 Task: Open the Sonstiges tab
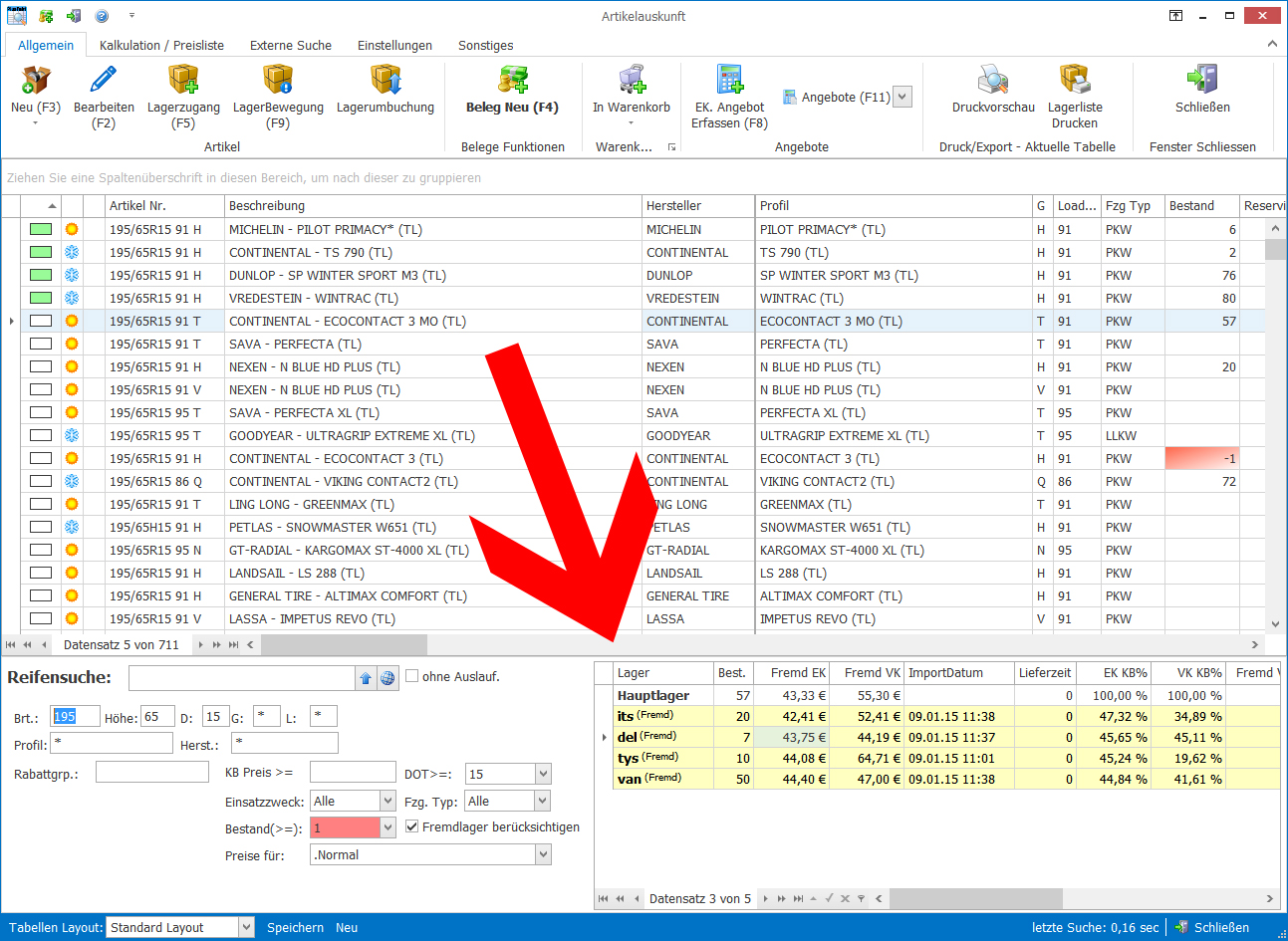tap(485, 45)
